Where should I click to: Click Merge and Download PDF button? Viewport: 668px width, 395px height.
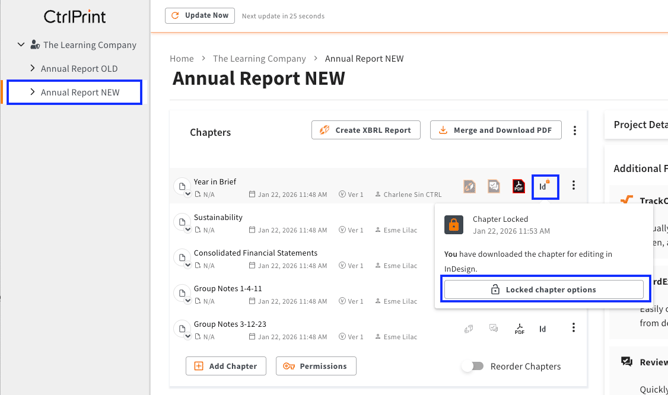(496, 130)
